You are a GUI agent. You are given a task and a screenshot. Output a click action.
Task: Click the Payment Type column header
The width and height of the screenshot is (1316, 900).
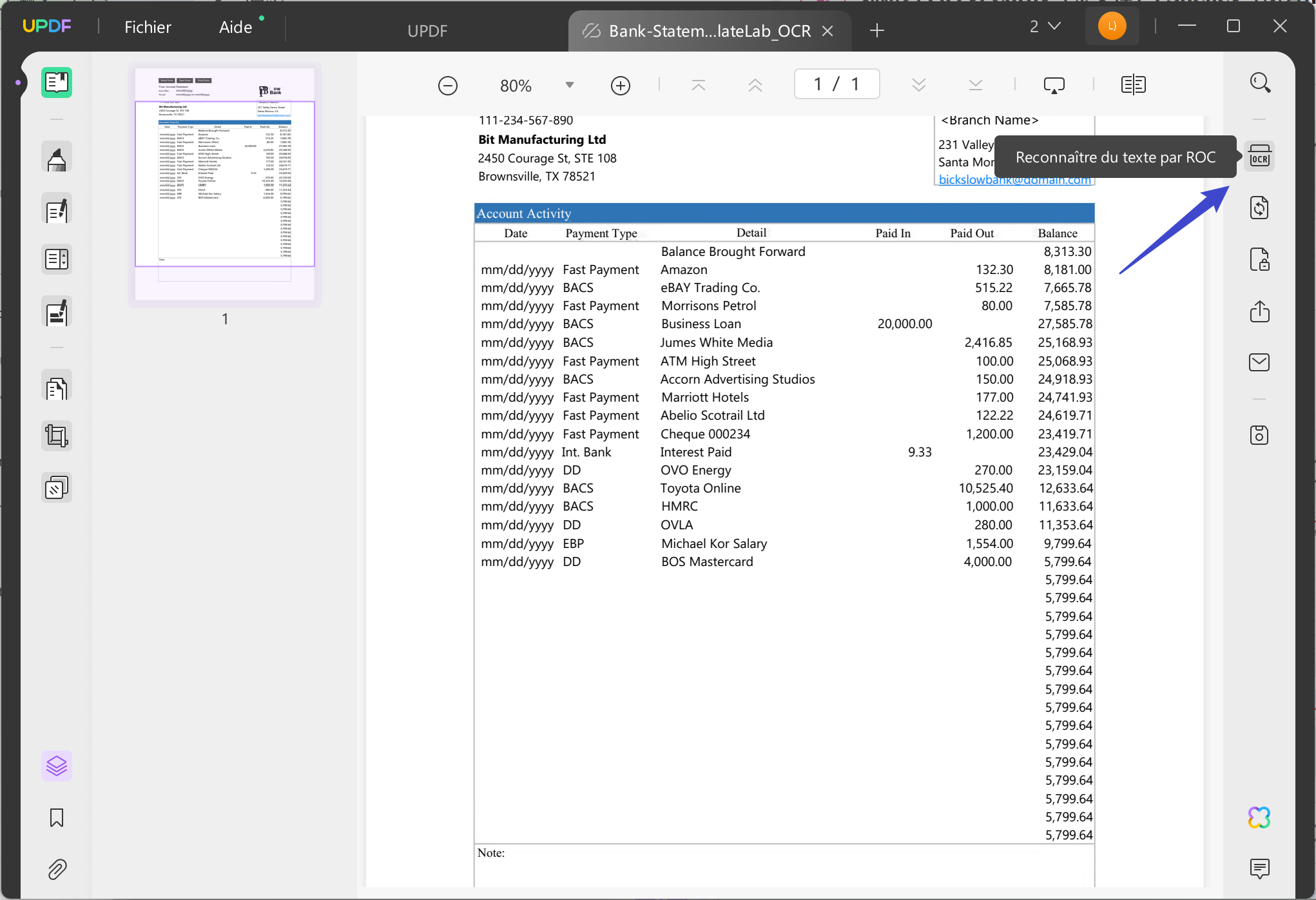pos(601,233)
